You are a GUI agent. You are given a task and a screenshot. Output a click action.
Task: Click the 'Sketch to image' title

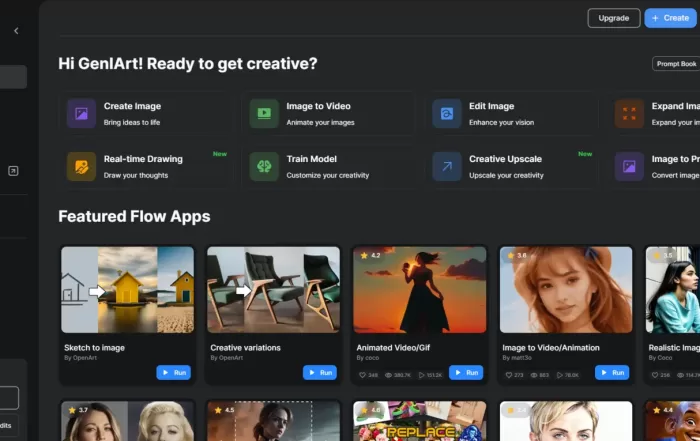point(94,348)
